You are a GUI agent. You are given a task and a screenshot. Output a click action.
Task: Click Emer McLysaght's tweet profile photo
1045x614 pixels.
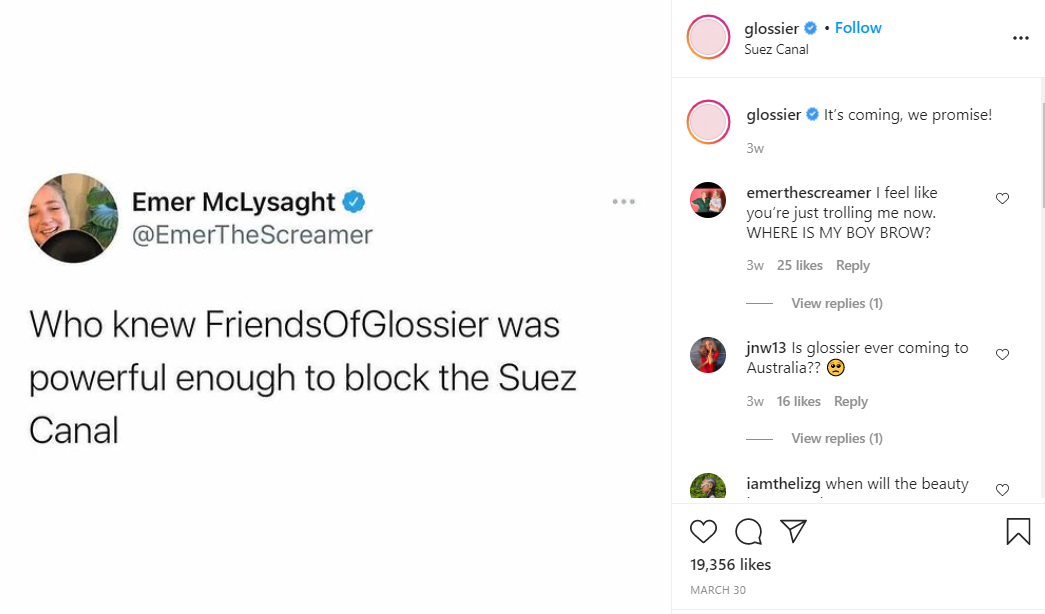tap(74, 218)
